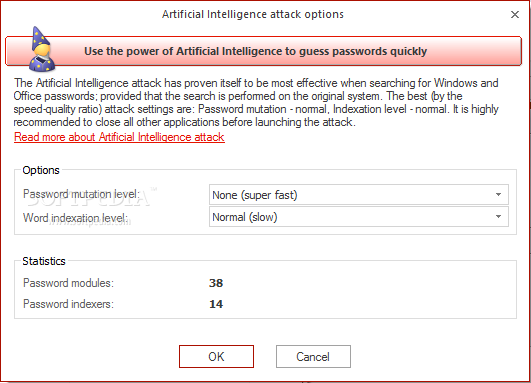Open Read more about Artificial Intelligence attack

[x=119, y=137]
